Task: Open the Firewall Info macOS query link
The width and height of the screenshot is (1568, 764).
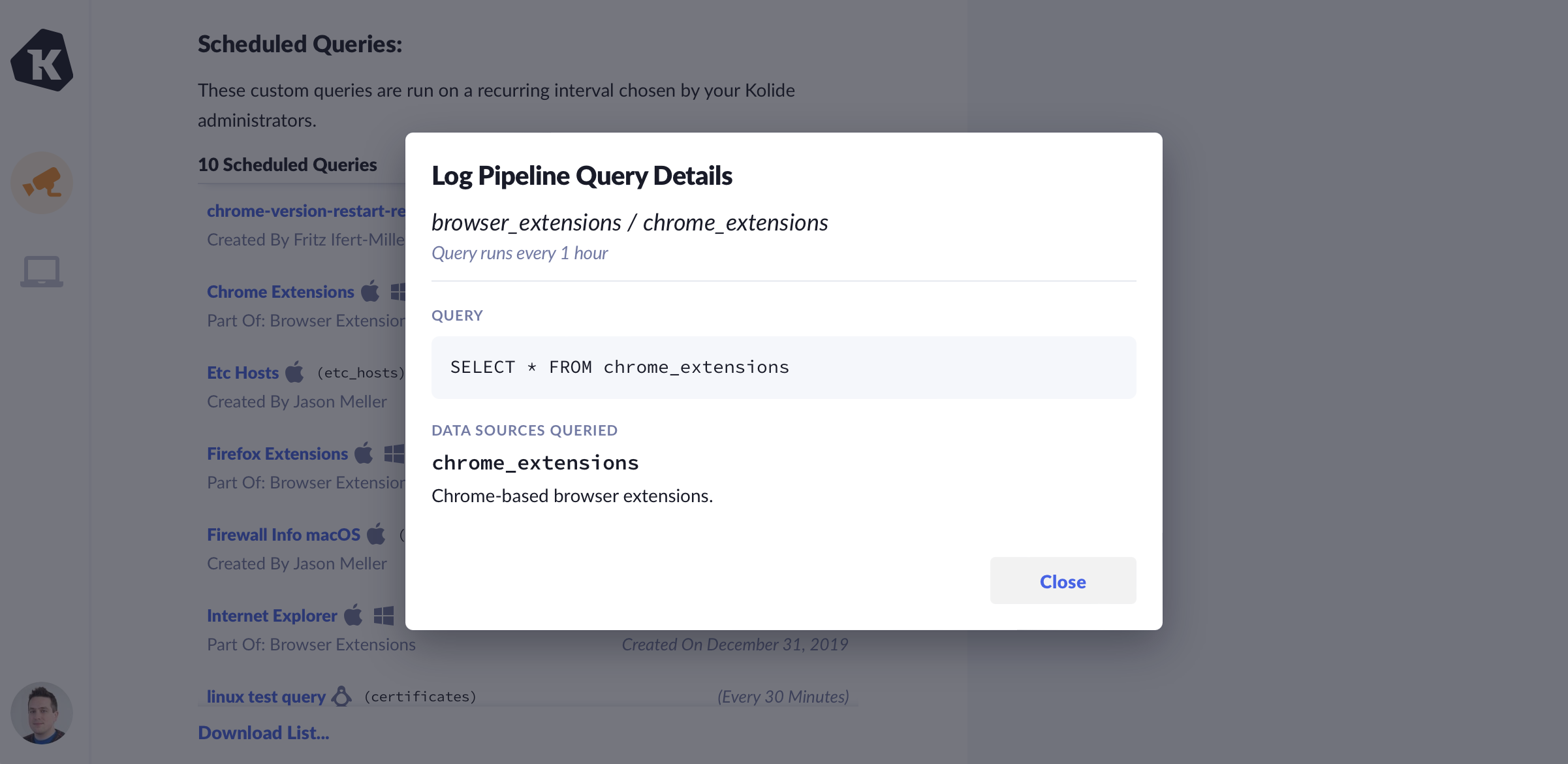Action: tap(283, 535)
